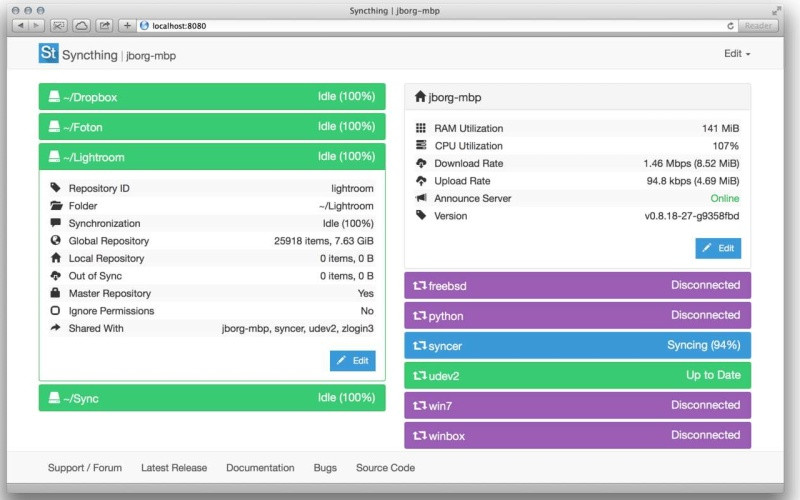Click the browser share button
The height and width of the screenshot is (500, 800).
click(x=105, y=26)
